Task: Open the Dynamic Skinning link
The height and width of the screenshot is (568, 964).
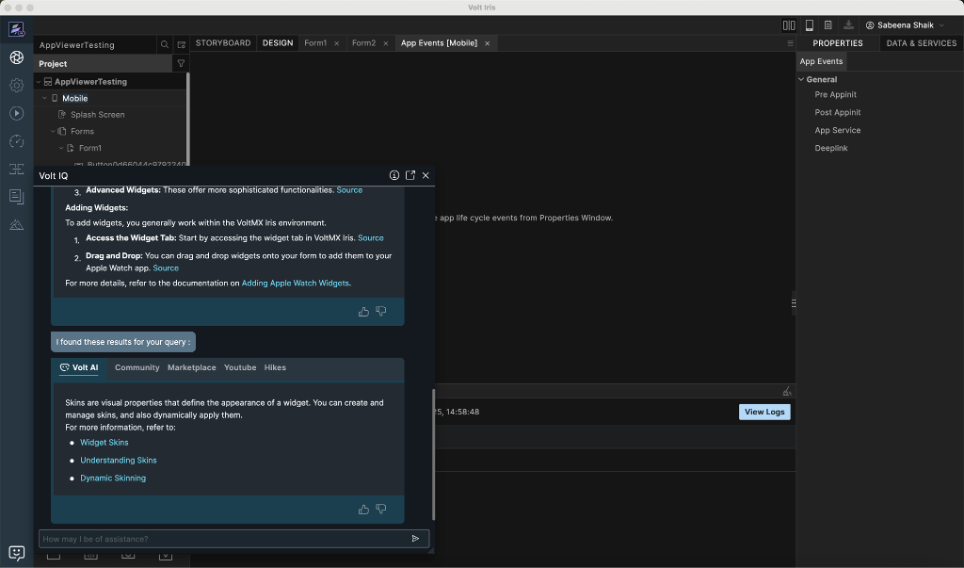Action: point(113,478)
